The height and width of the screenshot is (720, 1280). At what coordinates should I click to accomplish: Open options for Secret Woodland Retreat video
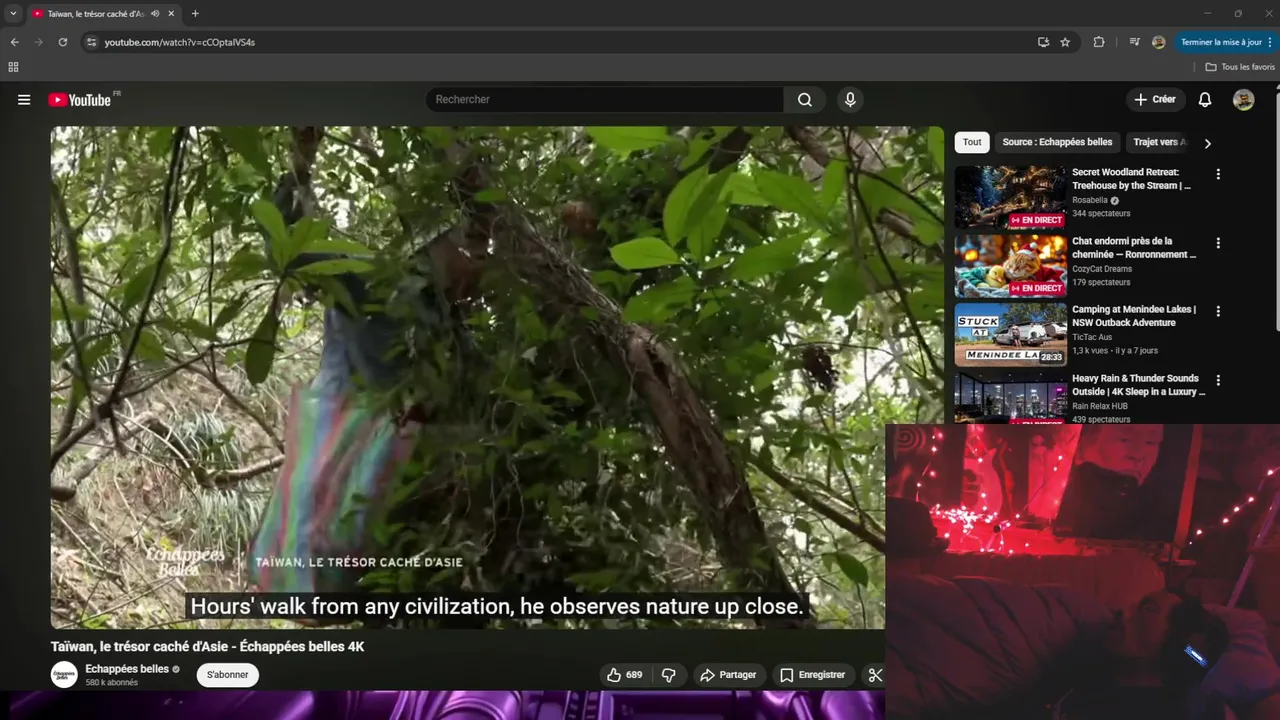click(1218, 174)
